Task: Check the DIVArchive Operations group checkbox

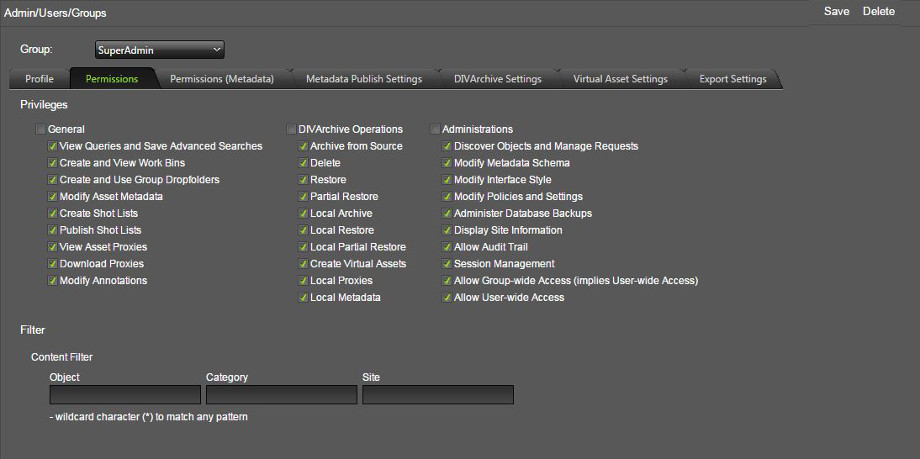Action: pos(291,129)
